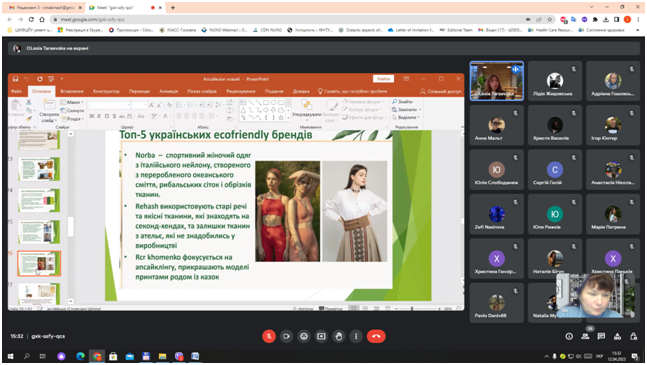Click the pin indicator on OLesia's tile
This screenshot has width=647, height=365.
pyautogui.click(x=516, y=69)
